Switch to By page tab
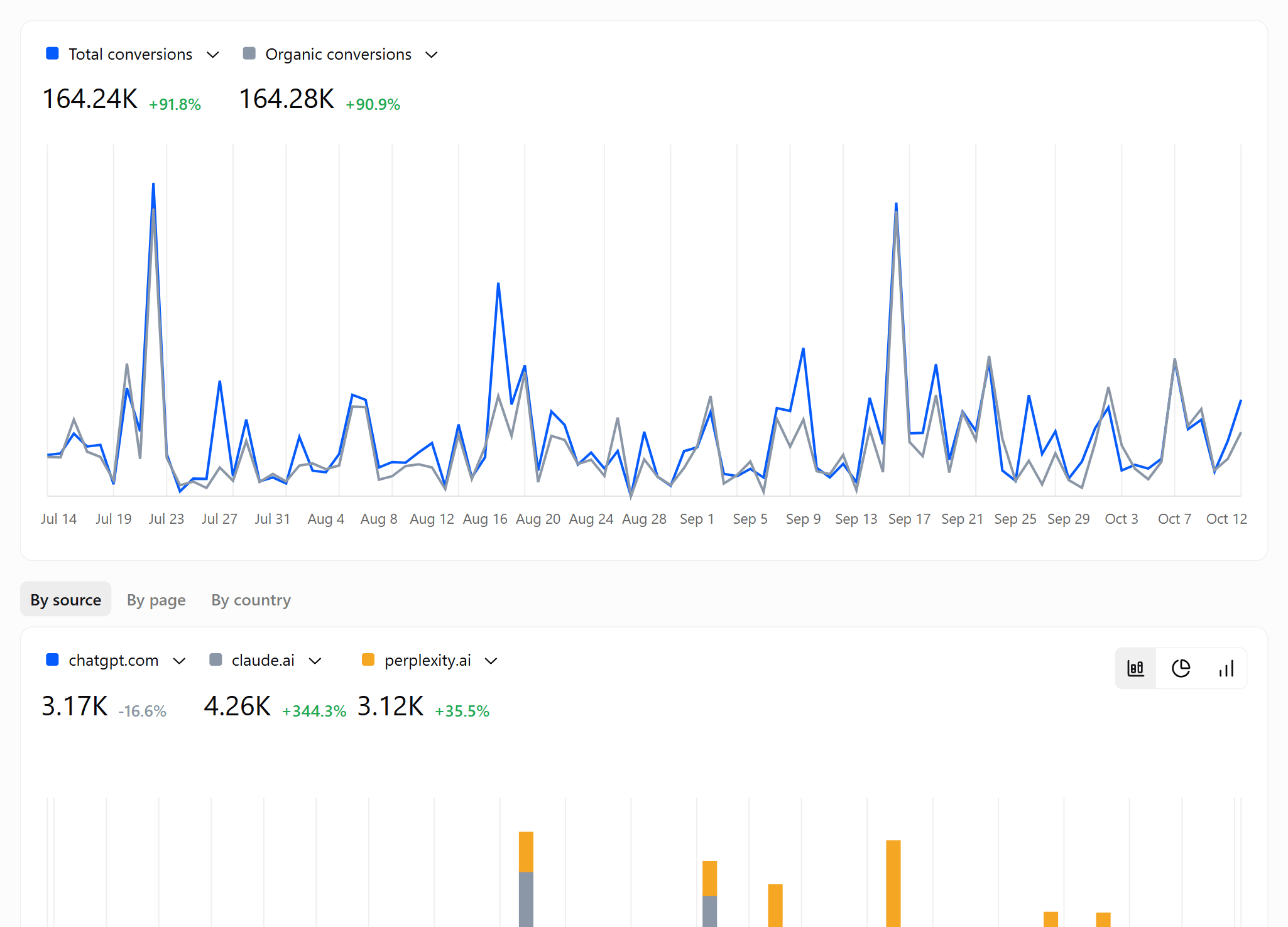This screenshot has height=927, width=1288. pos(156,599)
